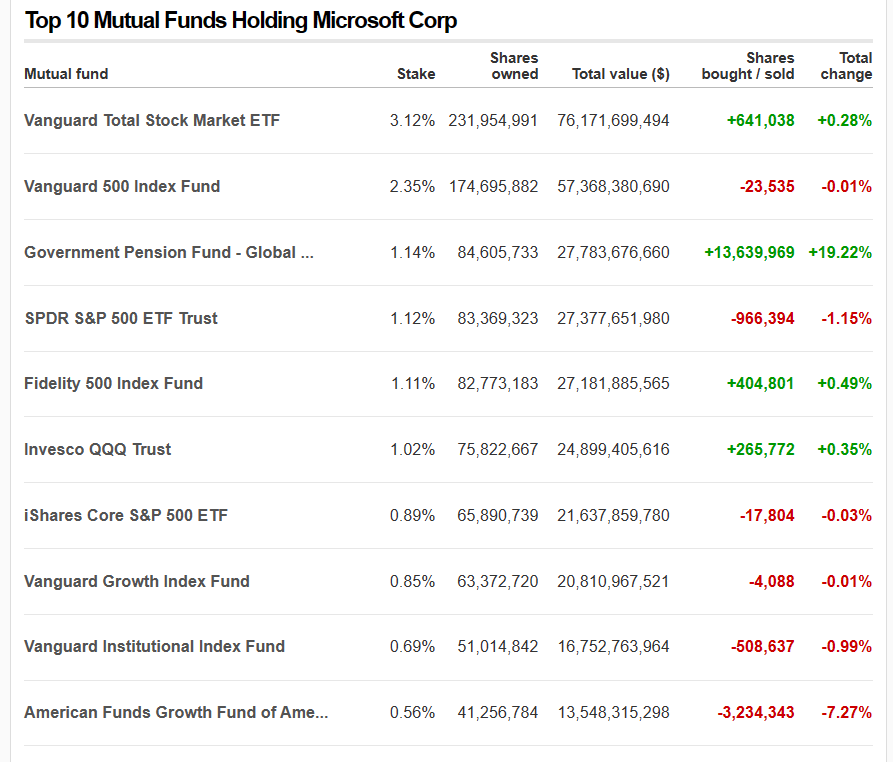893x762 pixels.
Task: Click the Total change column header
Action: [846, 66]
